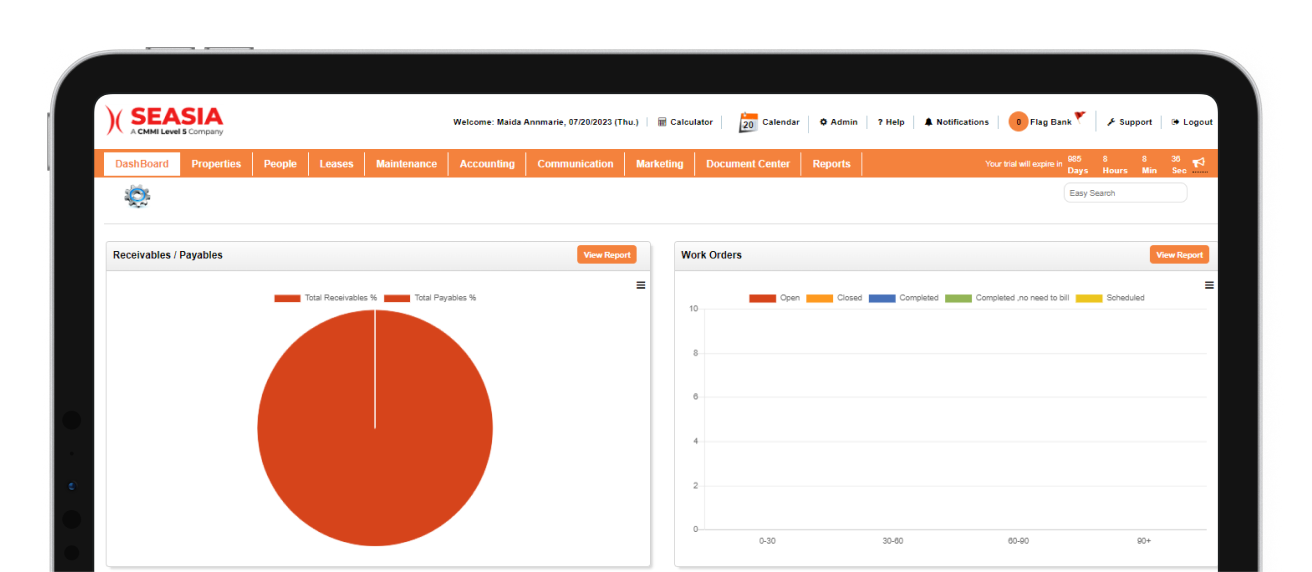
Task: Switch to the Accounting tab
Action: tap(487, 164)
